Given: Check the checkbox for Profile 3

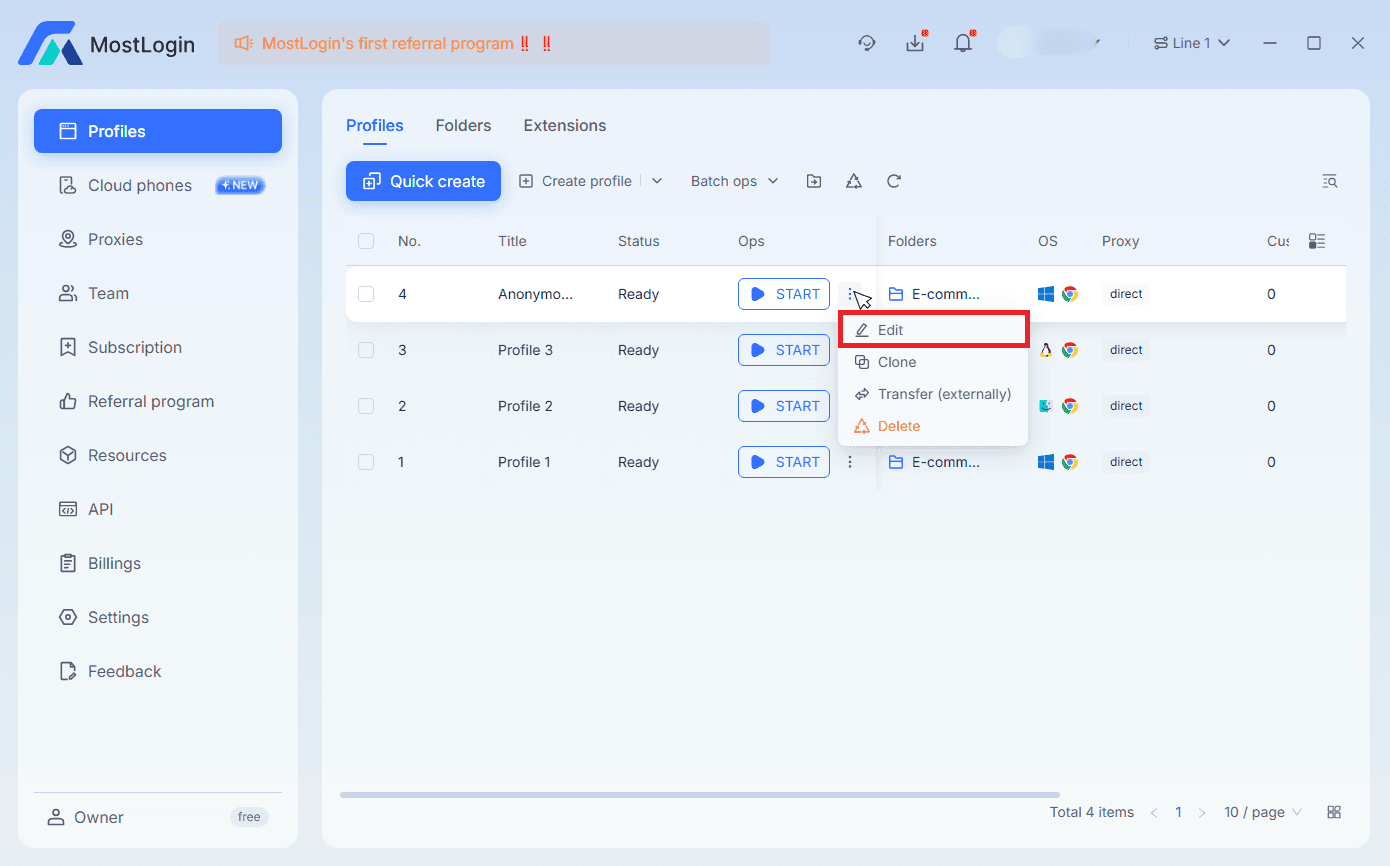Looking at the screenshot, I should pyautogui.click(x=366, y=350).
